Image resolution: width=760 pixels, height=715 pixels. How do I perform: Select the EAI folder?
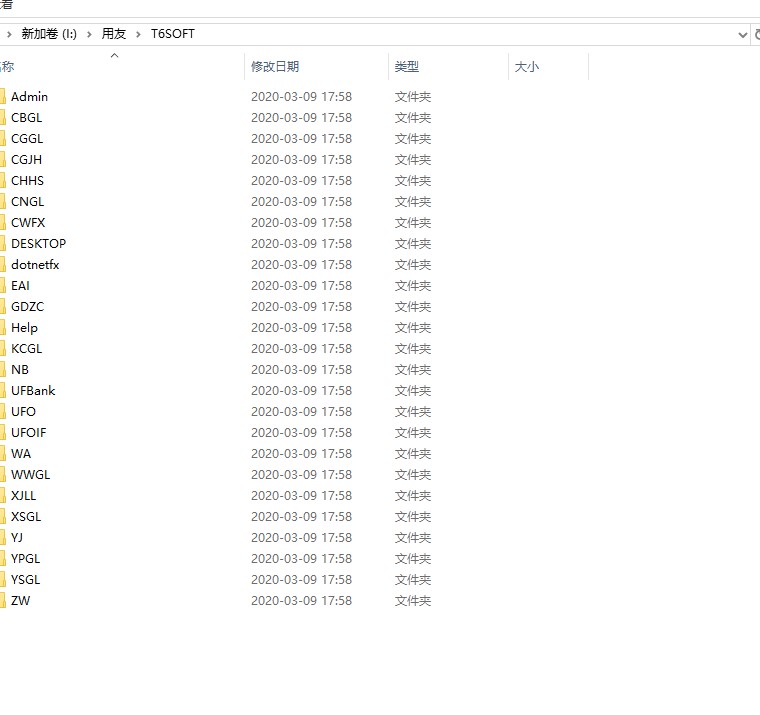(20, 286)
